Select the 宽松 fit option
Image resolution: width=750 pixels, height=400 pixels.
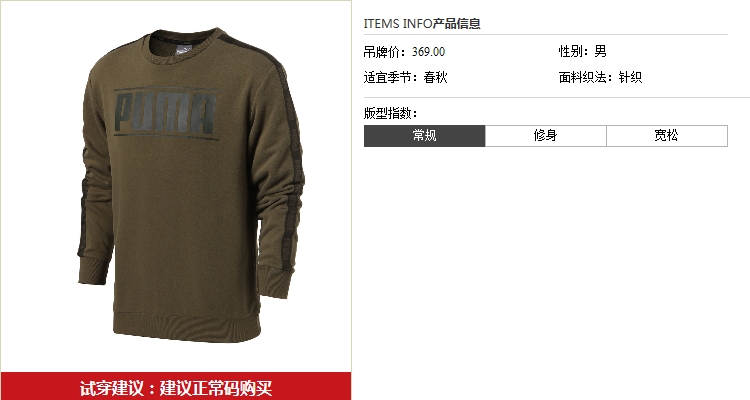[667, 136]
